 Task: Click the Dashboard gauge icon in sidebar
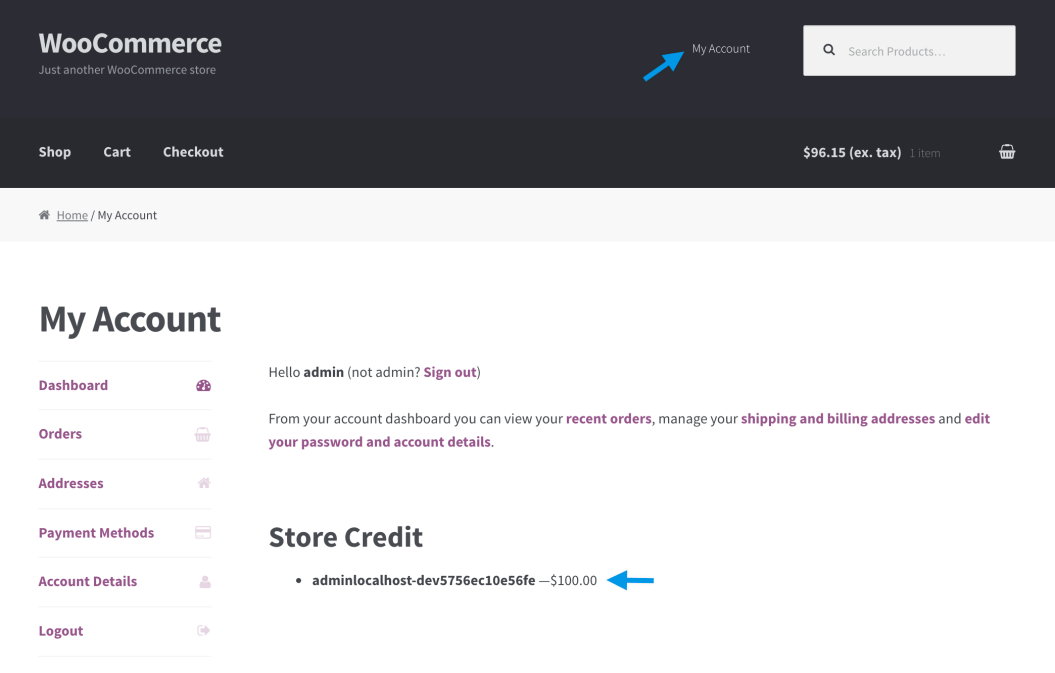point(203,385)
